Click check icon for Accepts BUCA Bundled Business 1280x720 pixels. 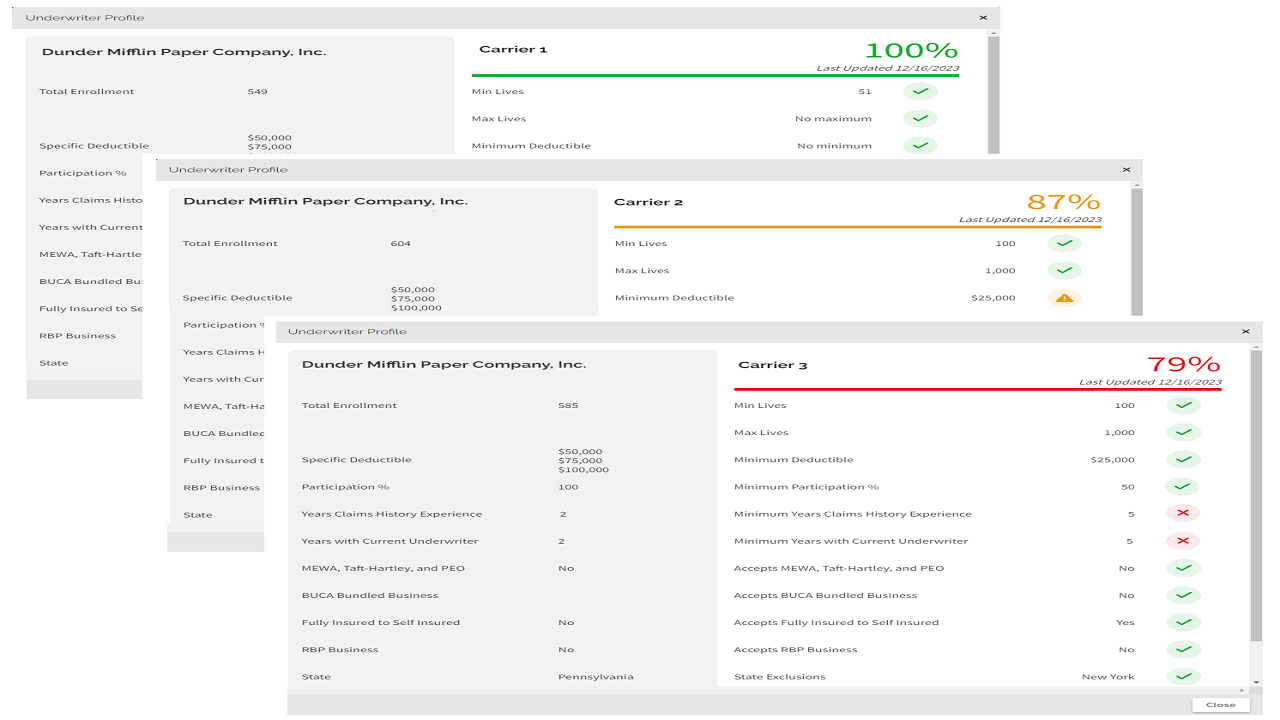[1183, 595]
